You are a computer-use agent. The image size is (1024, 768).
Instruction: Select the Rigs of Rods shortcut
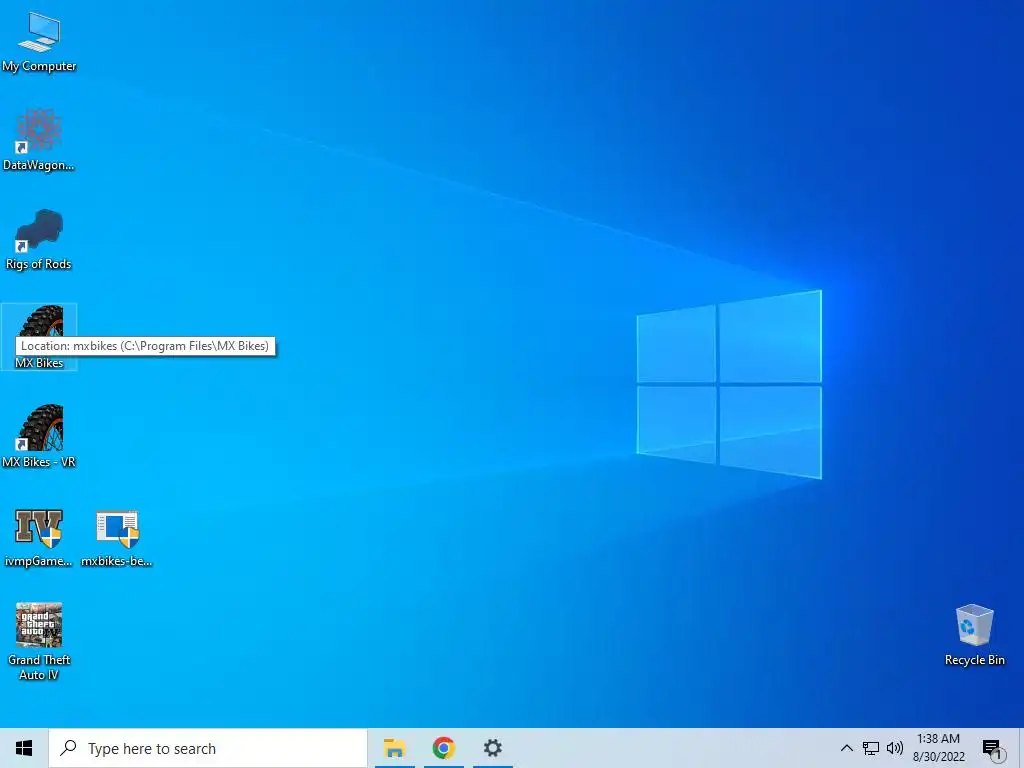click(39, 239)
